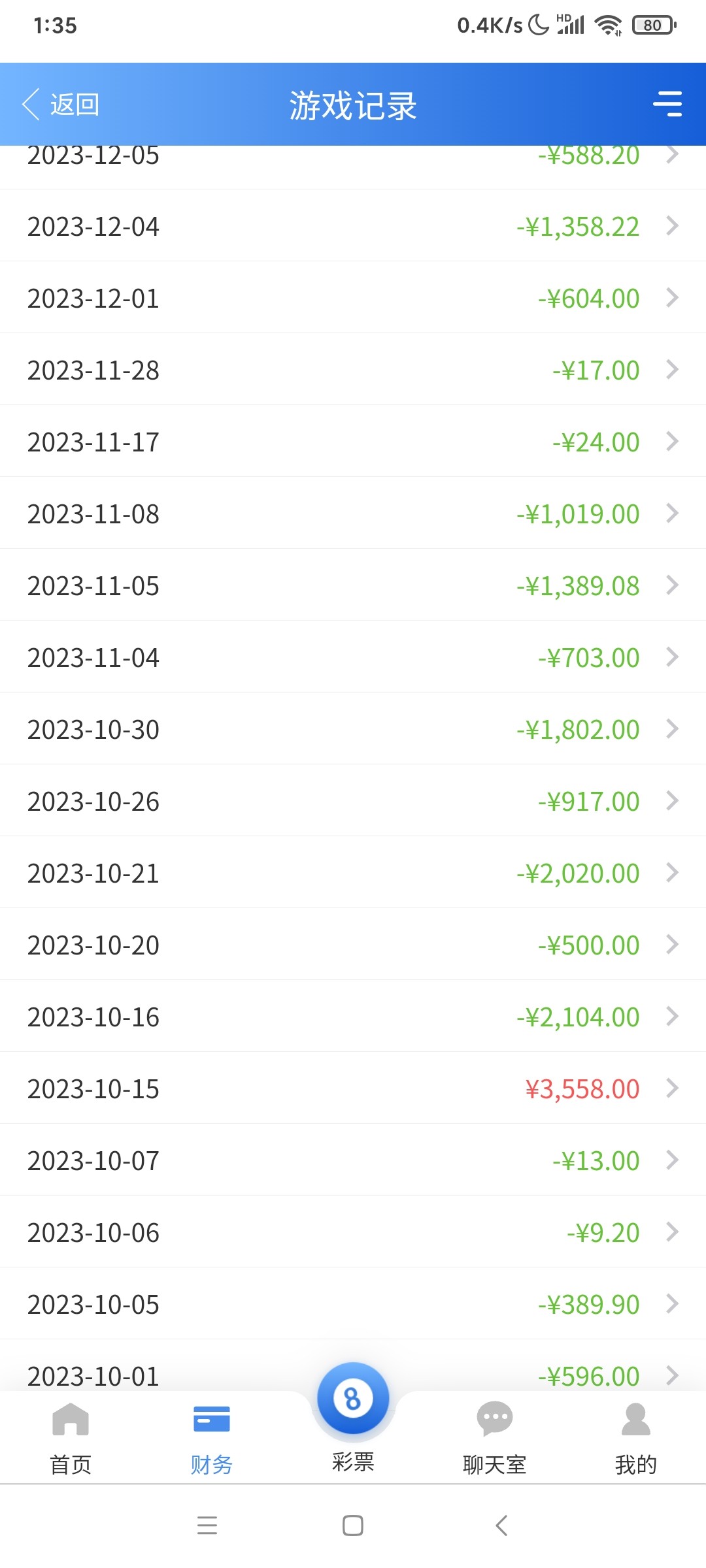Open the 2023-10-30 game record row
This screenshot has width=706, height=1568.
[x=353, y=729]
